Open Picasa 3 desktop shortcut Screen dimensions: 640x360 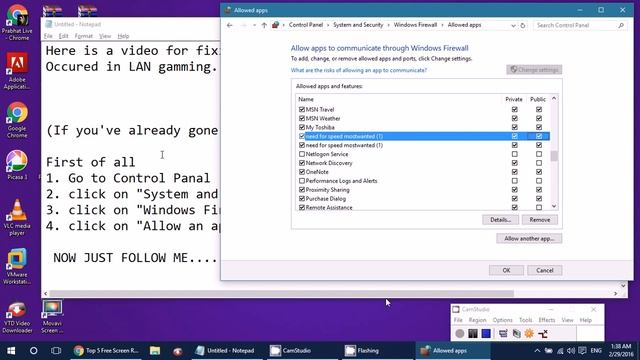tap(17, 165)
